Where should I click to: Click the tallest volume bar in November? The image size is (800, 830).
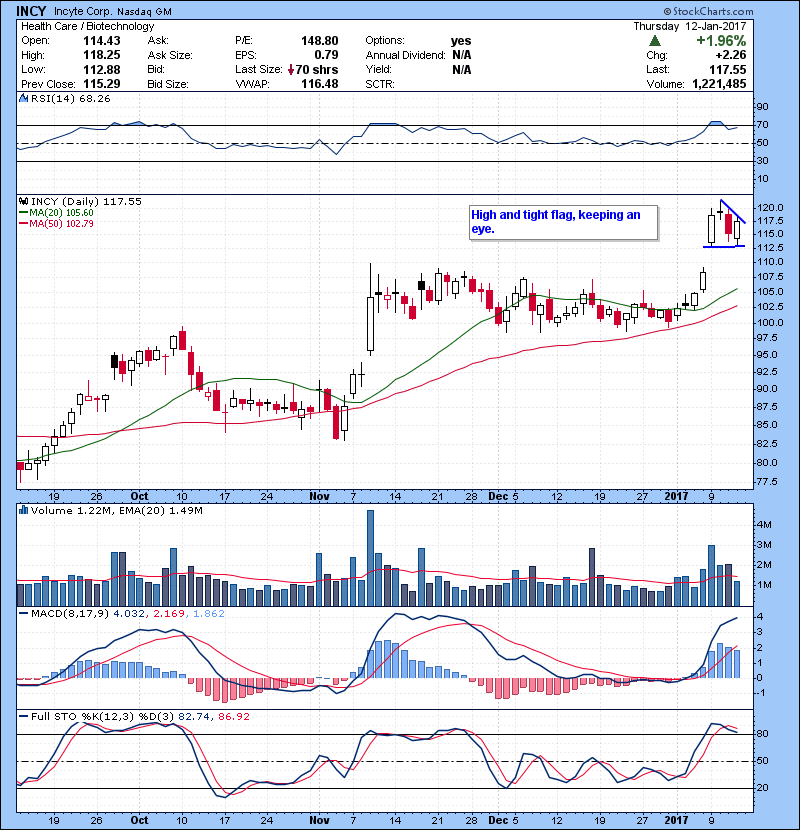pyautogui.click(x=371, y=558)
